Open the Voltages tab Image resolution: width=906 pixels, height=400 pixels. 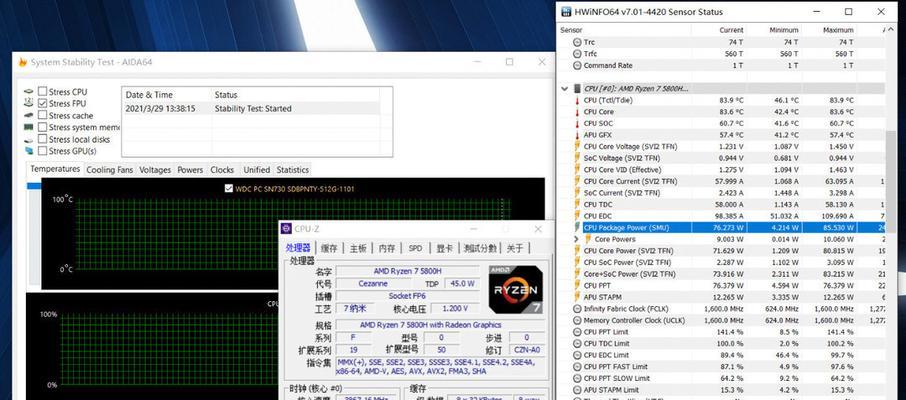pos(155,170)
